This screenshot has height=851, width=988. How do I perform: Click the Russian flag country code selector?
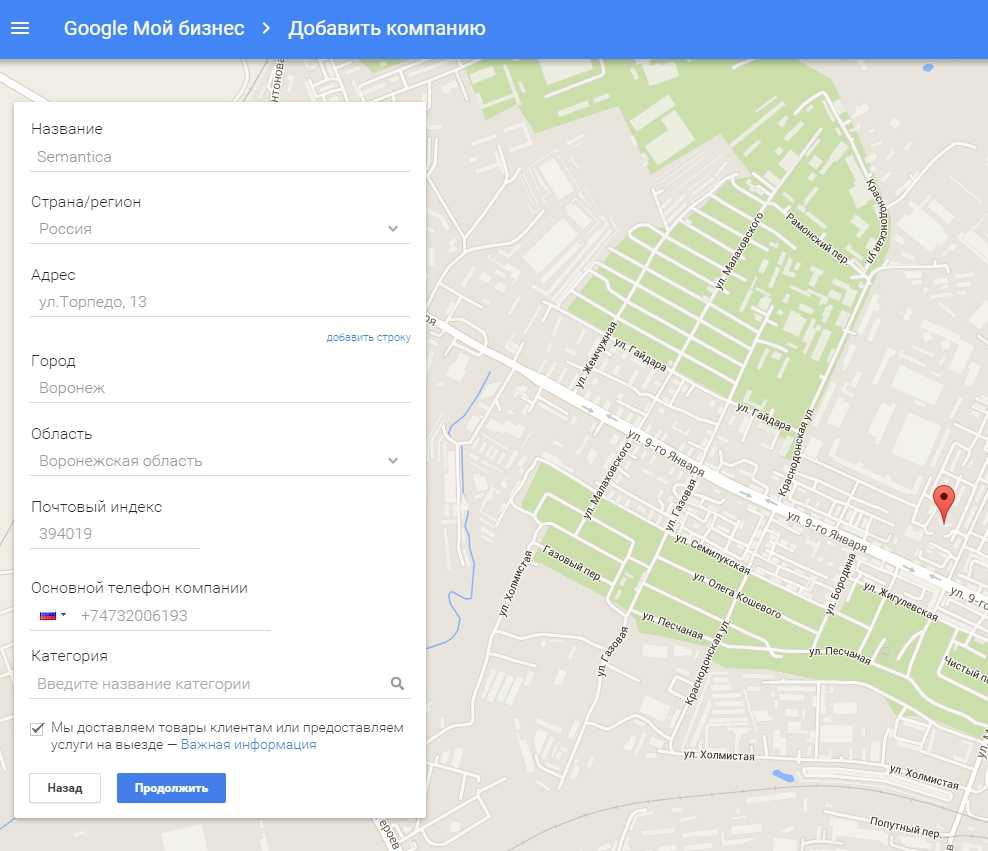point(52,616)
